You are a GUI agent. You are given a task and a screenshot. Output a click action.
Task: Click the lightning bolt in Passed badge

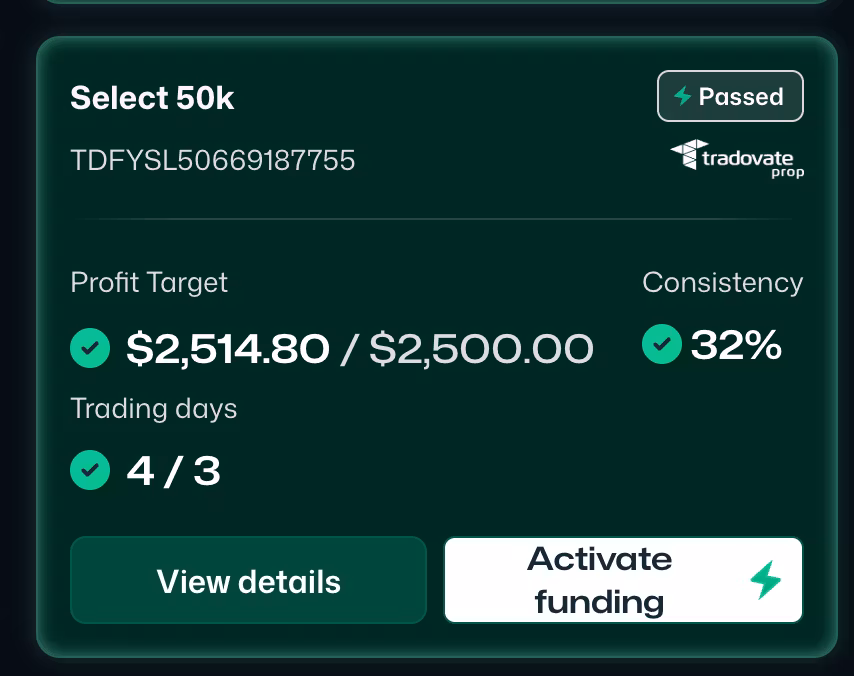683,96
